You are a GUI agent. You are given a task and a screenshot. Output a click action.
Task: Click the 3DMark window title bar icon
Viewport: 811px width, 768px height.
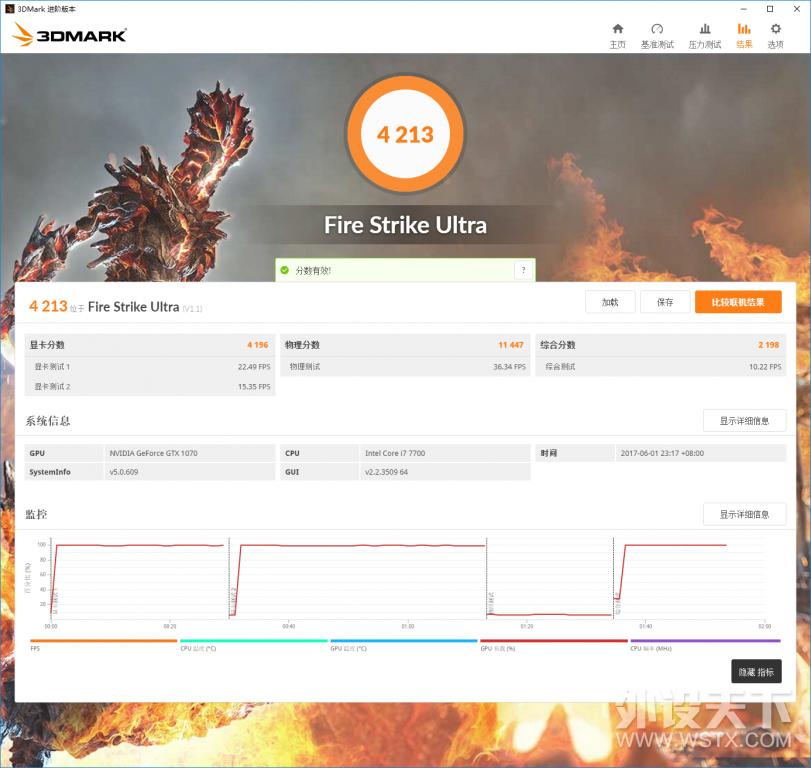point(9,9)
